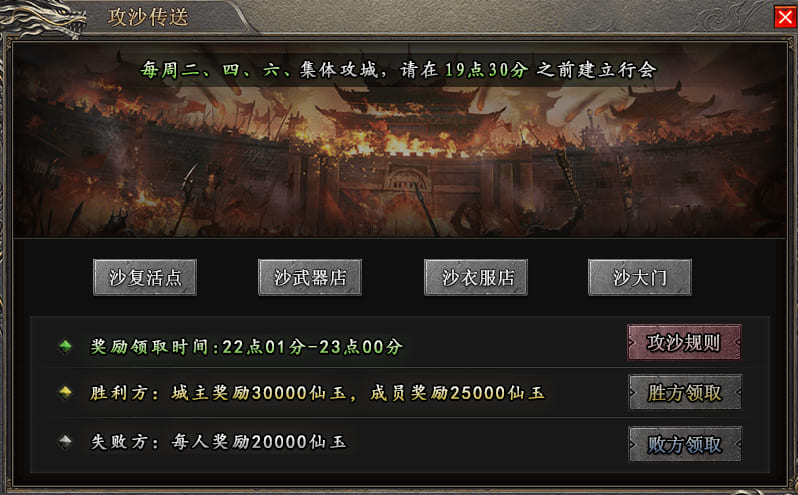Click the 成员奖励25000仙玉 text
The width and height of the screenshot is (798, 495).
457,393
